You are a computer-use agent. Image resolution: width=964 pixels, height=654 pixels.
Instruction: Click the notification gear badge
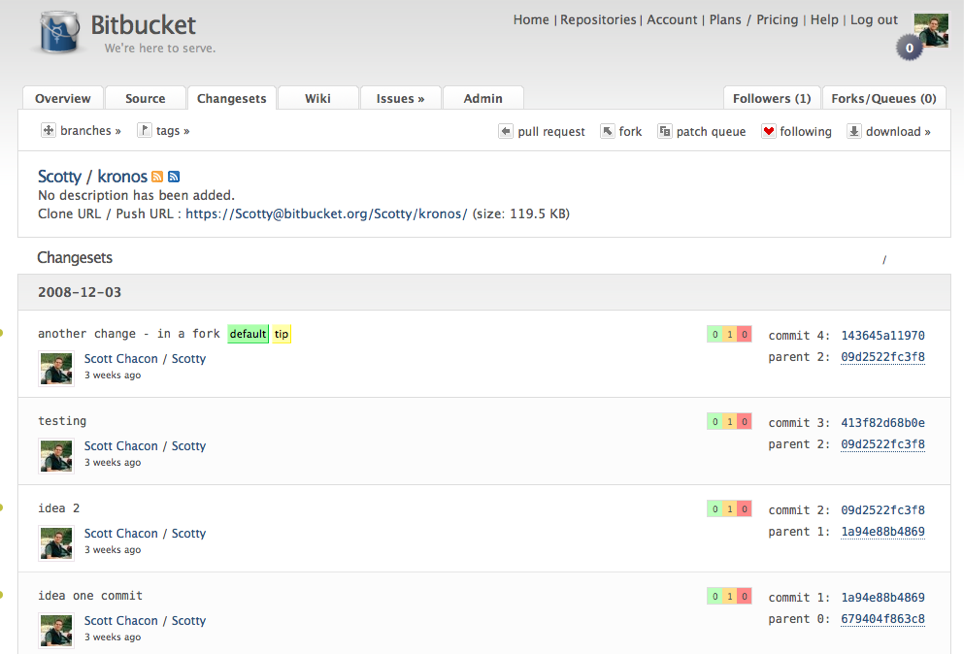pos(909,47)
